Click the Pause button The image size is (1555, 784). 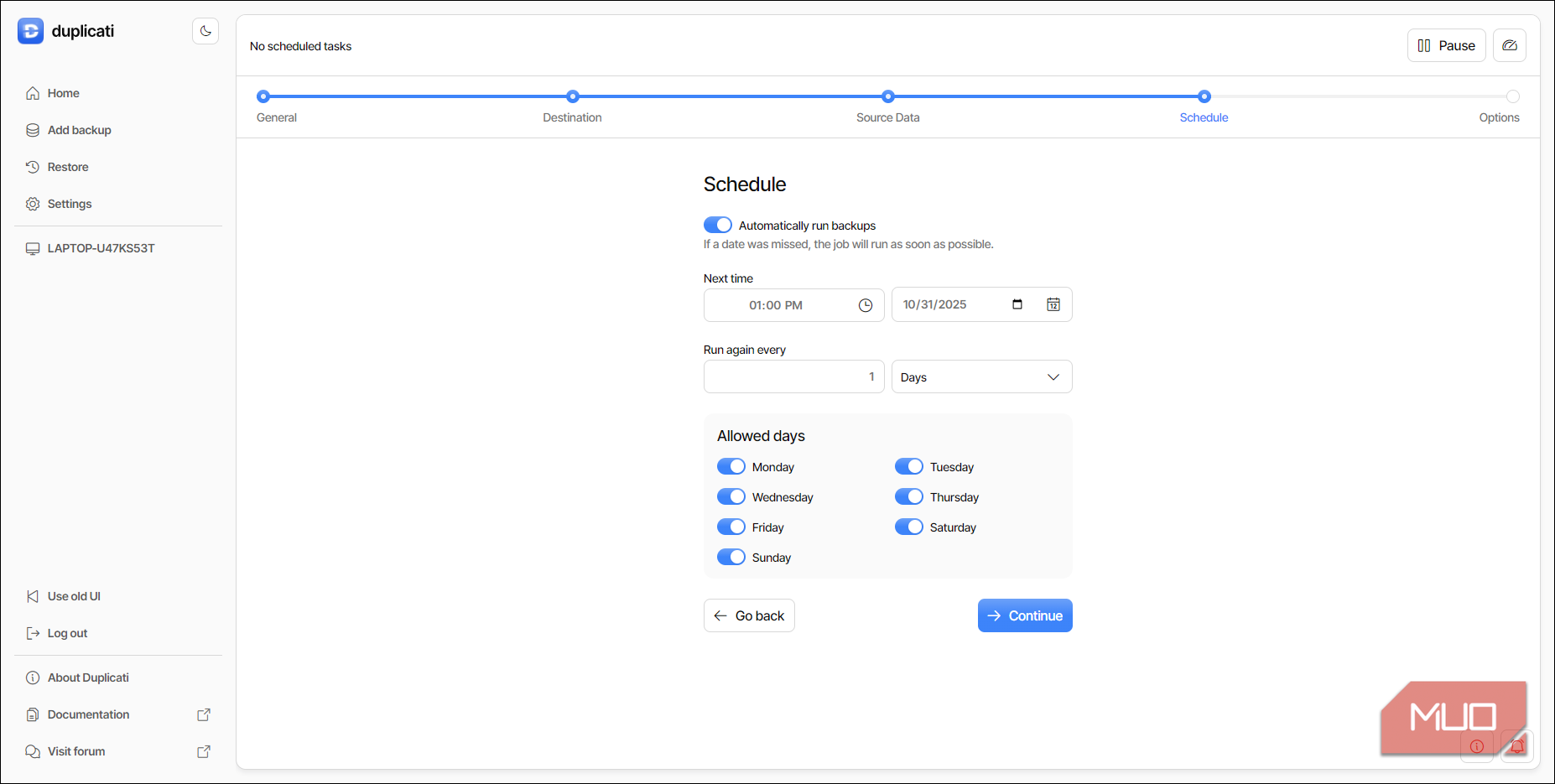pyautogui.click(x=1446, y=45)
